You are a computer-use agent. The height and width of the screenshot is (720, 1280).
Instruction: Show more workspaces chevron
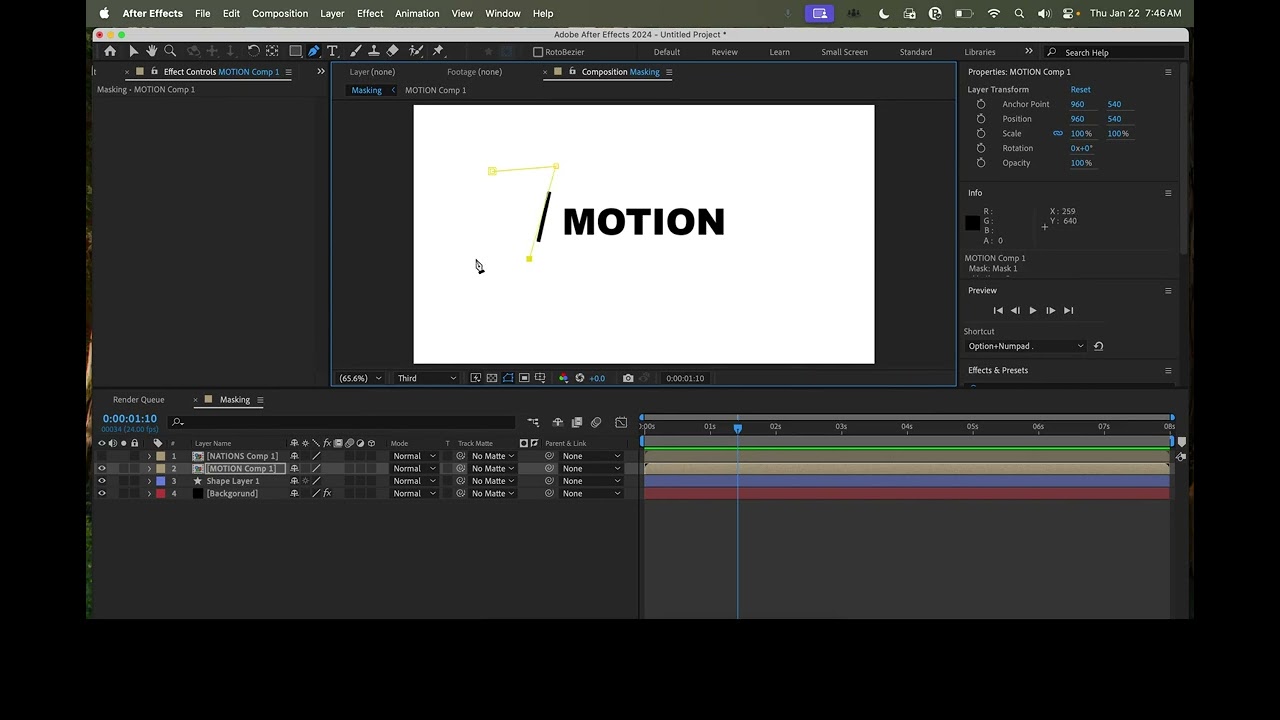(x=1028, y=51)
